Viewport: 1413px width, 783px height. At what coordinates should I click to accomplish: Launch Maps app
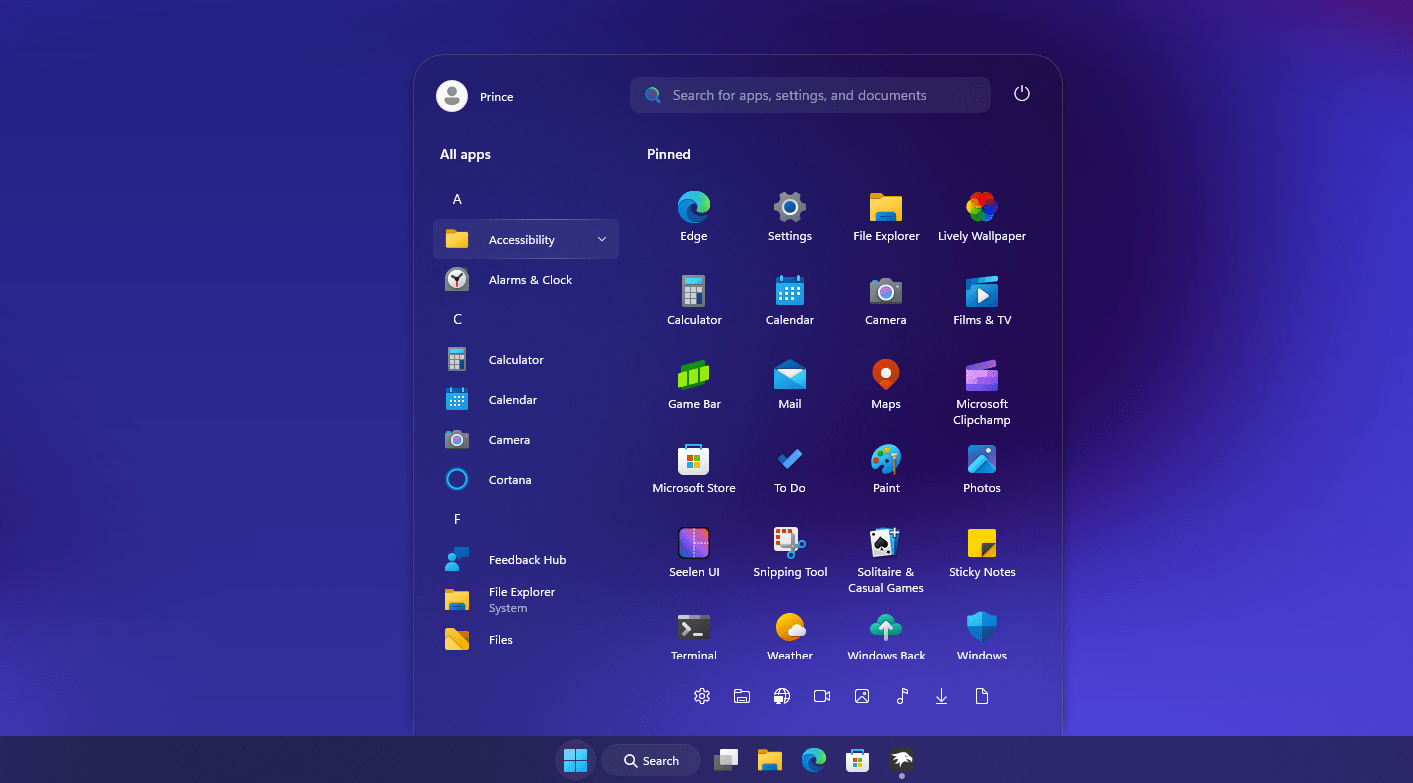[x=886, y=385]
